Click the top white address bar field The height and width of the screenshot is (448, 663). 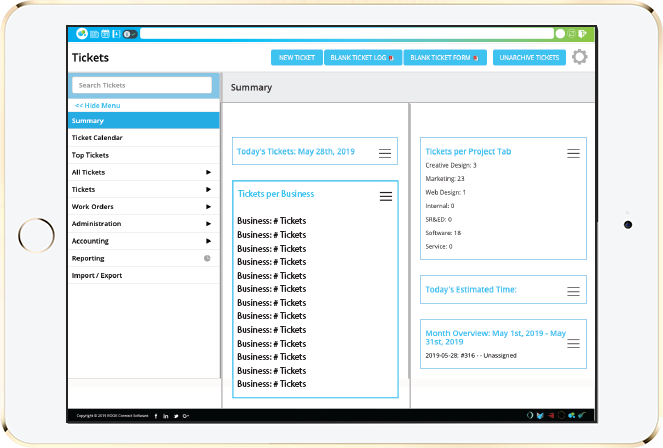click(347, 34)
